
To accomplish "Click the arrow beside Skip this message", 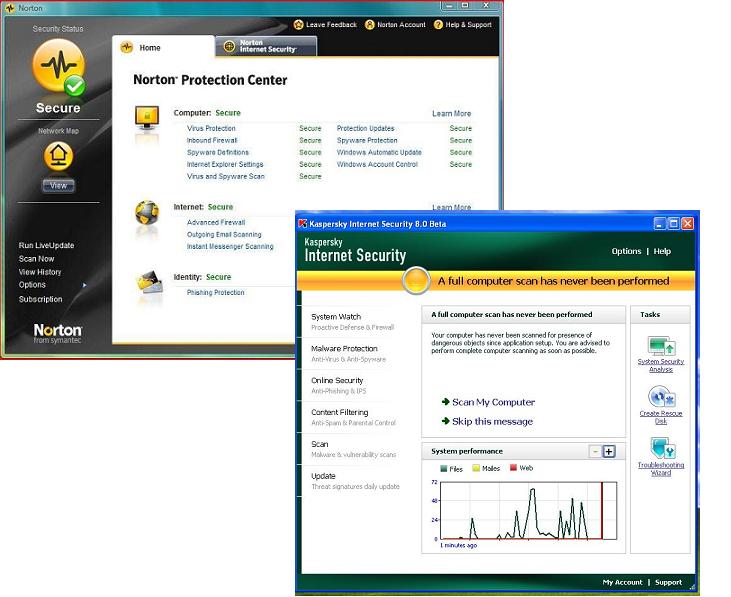I will point(446,421).
